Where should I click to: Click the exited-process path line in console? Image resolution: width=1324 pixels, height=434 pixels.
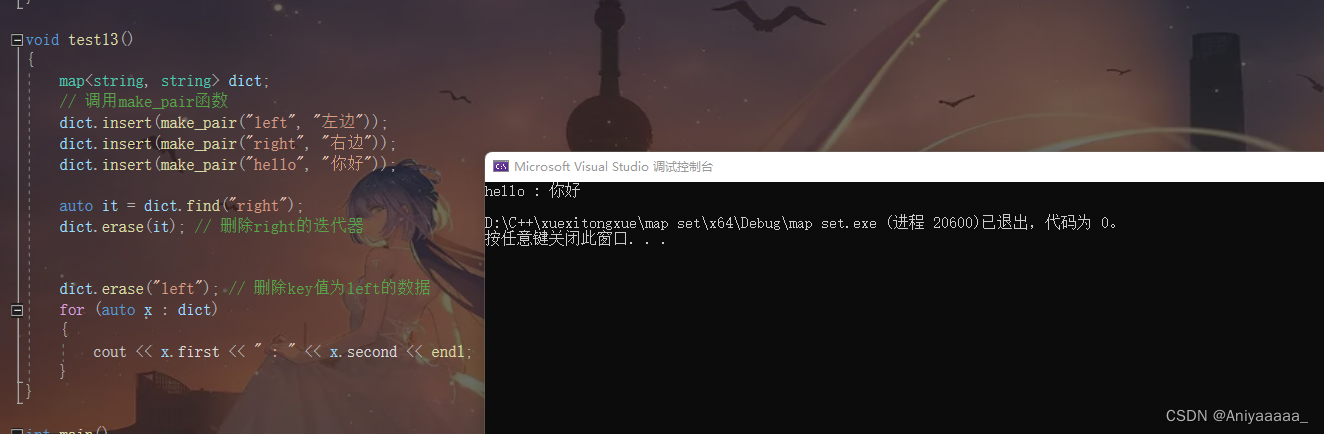pos(802,223)
